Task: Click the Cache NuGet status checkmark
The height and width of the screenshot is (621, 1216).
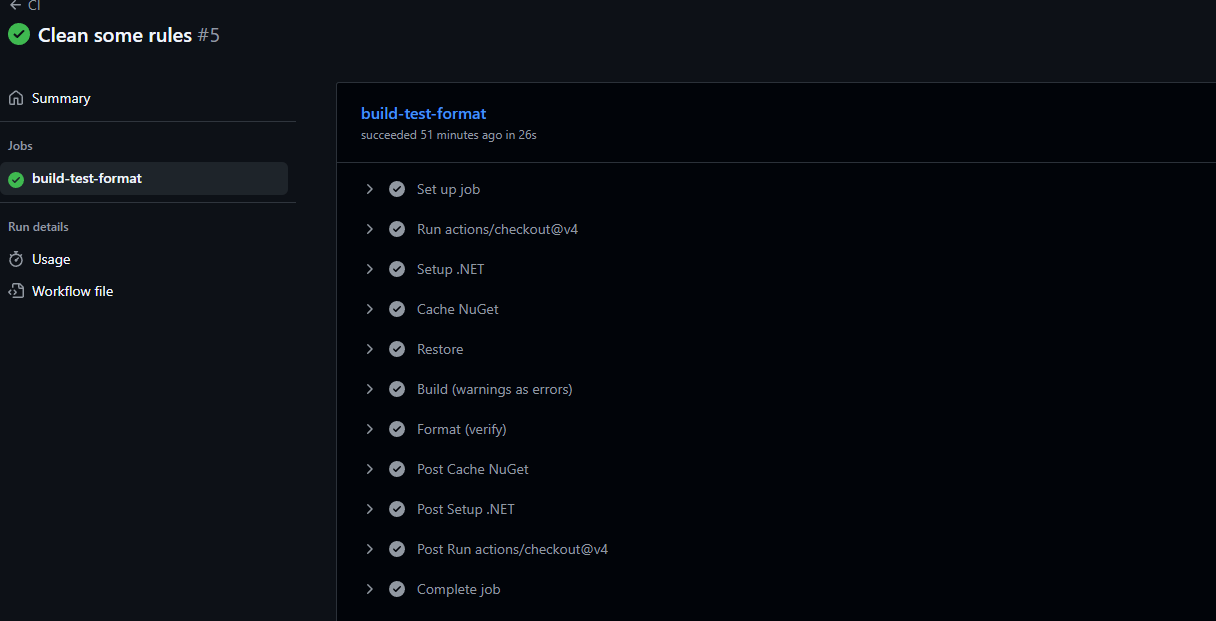Action: 397,309
